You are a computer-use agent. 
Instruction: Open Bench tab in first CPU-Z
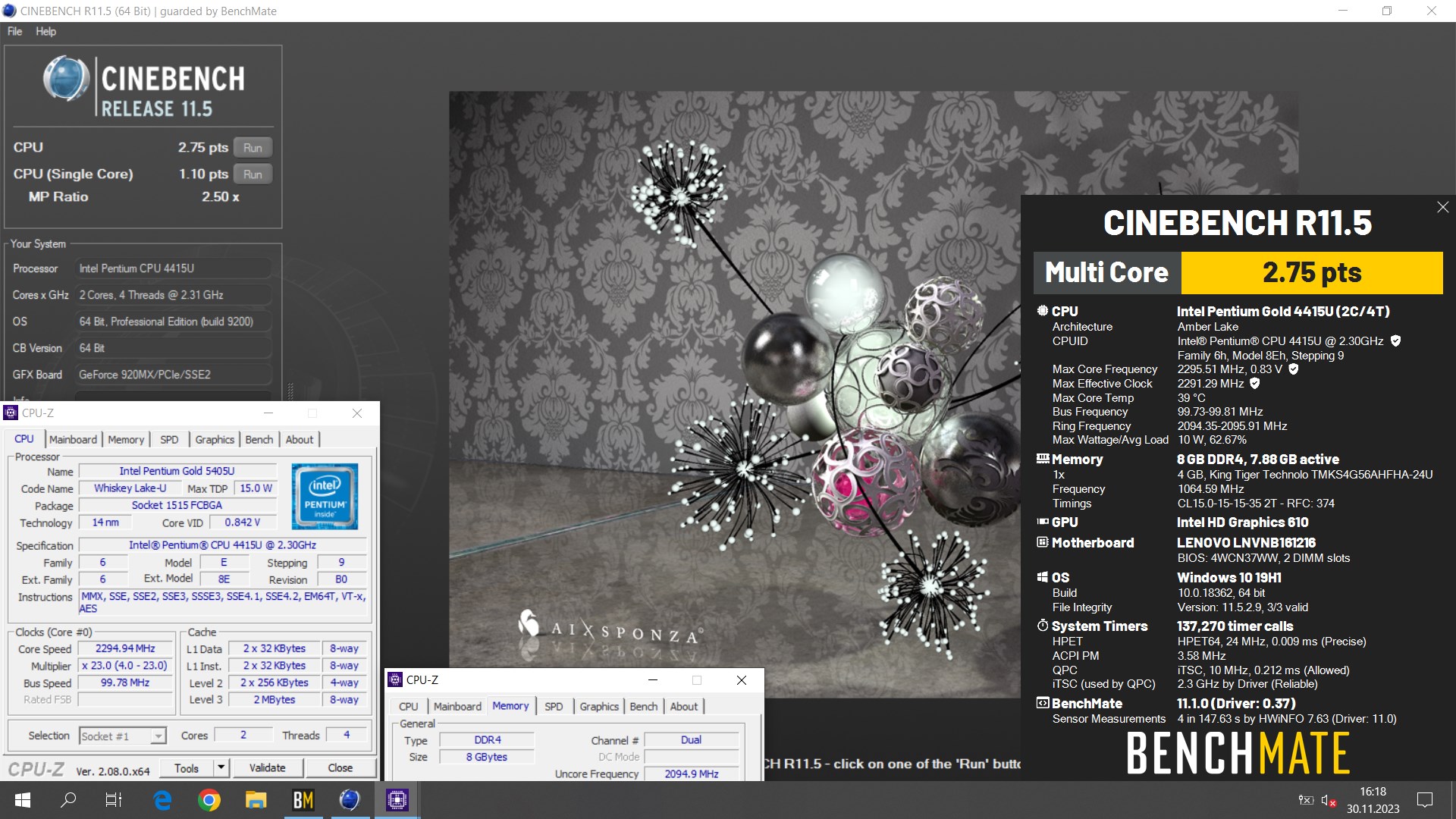point(259,440)
